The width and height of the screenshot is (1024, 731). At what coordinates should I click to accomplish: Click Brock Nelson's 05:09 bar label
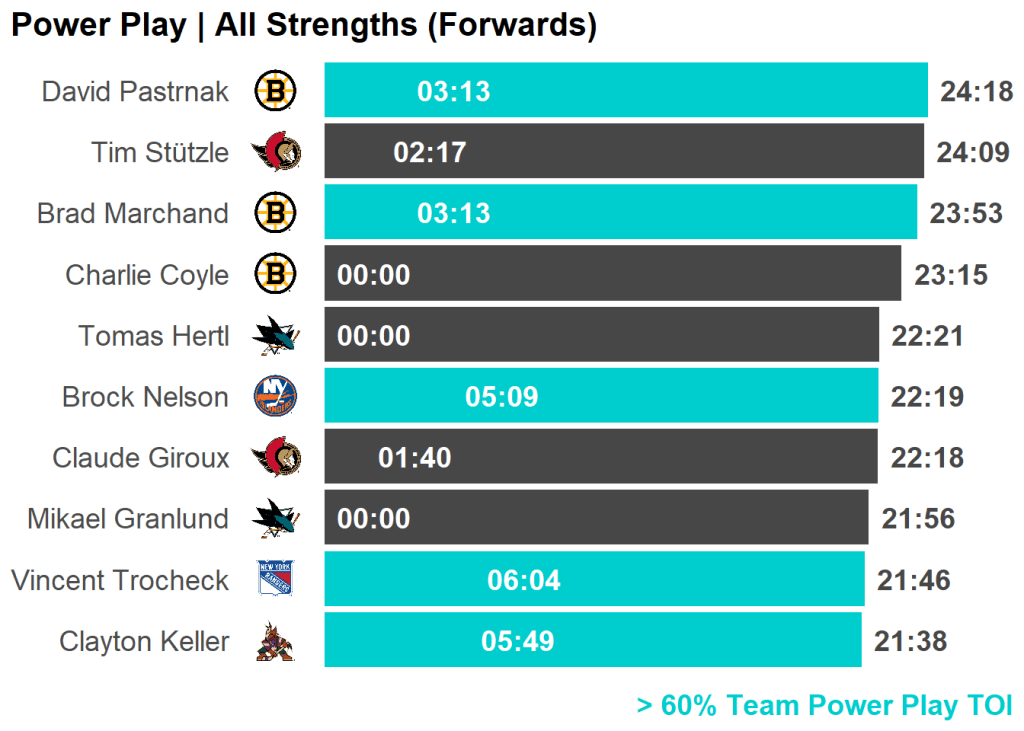click(x=501, y=397)
